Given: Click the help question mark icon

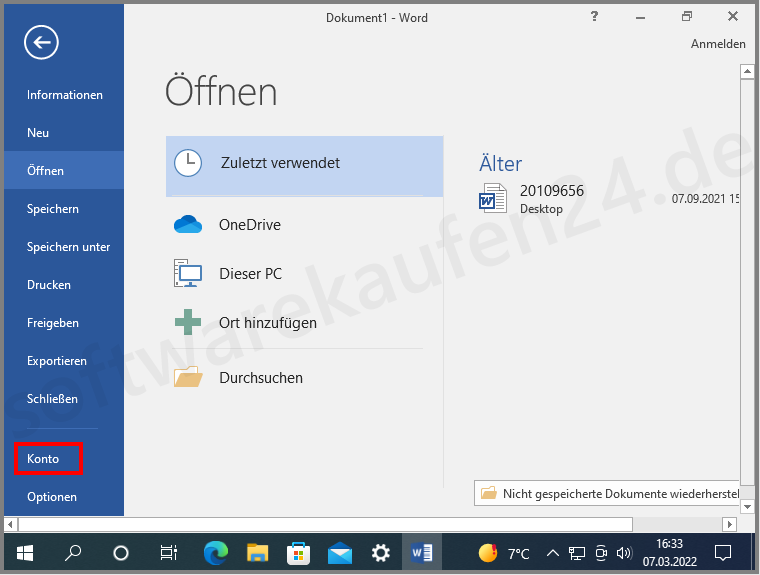Looking at the screenshot, I should pyautogui.click(x=594, y=17).
